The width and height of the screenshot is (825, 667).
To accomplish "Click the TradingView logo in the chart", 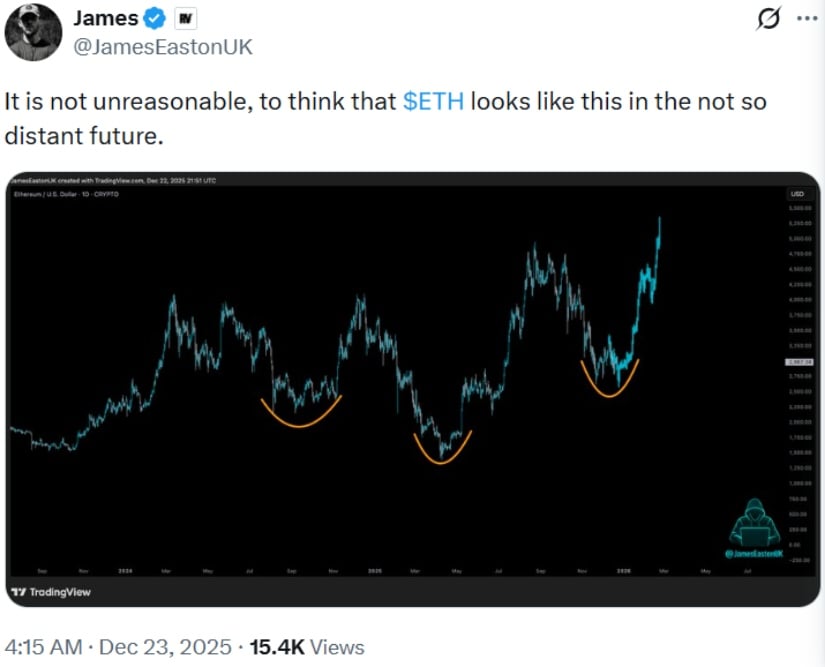I will coord(50,592).
